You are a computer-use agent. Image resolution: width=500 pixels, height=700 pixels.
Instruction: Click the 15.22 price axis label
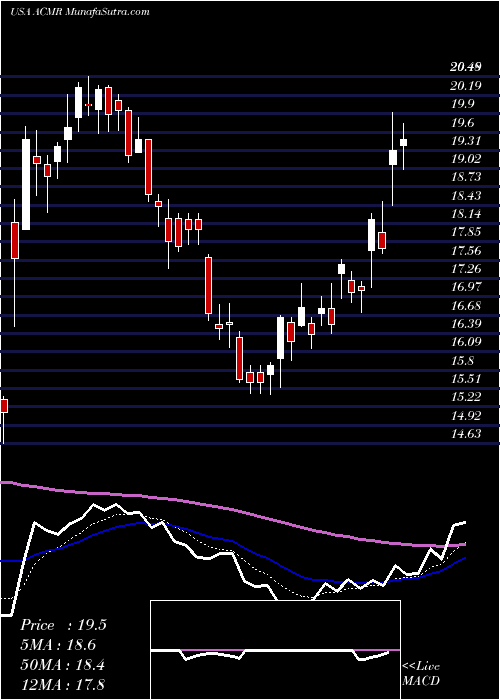[x=466, y=397]
